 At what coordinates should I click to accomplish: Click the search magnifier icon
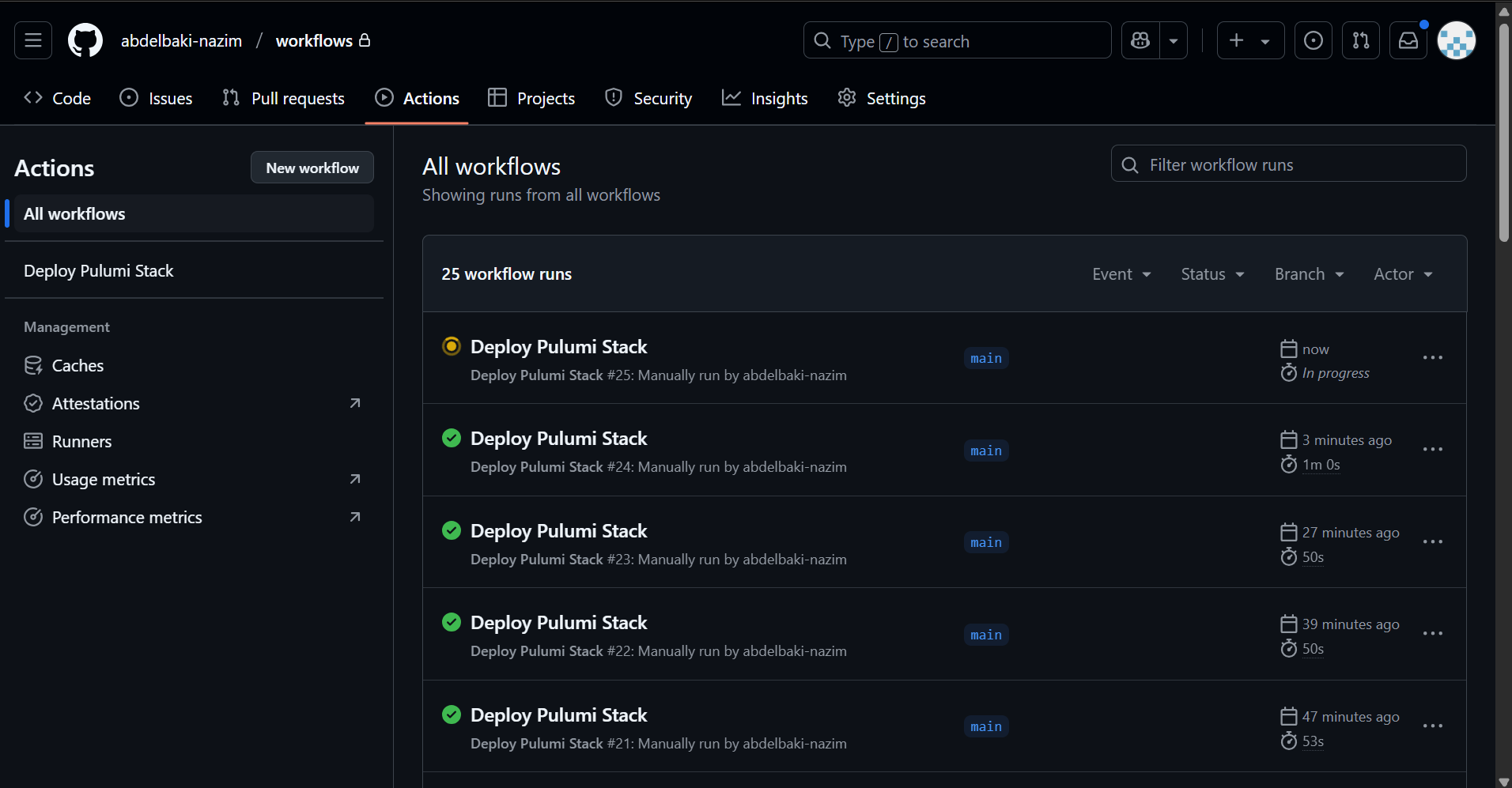[822, 40]
